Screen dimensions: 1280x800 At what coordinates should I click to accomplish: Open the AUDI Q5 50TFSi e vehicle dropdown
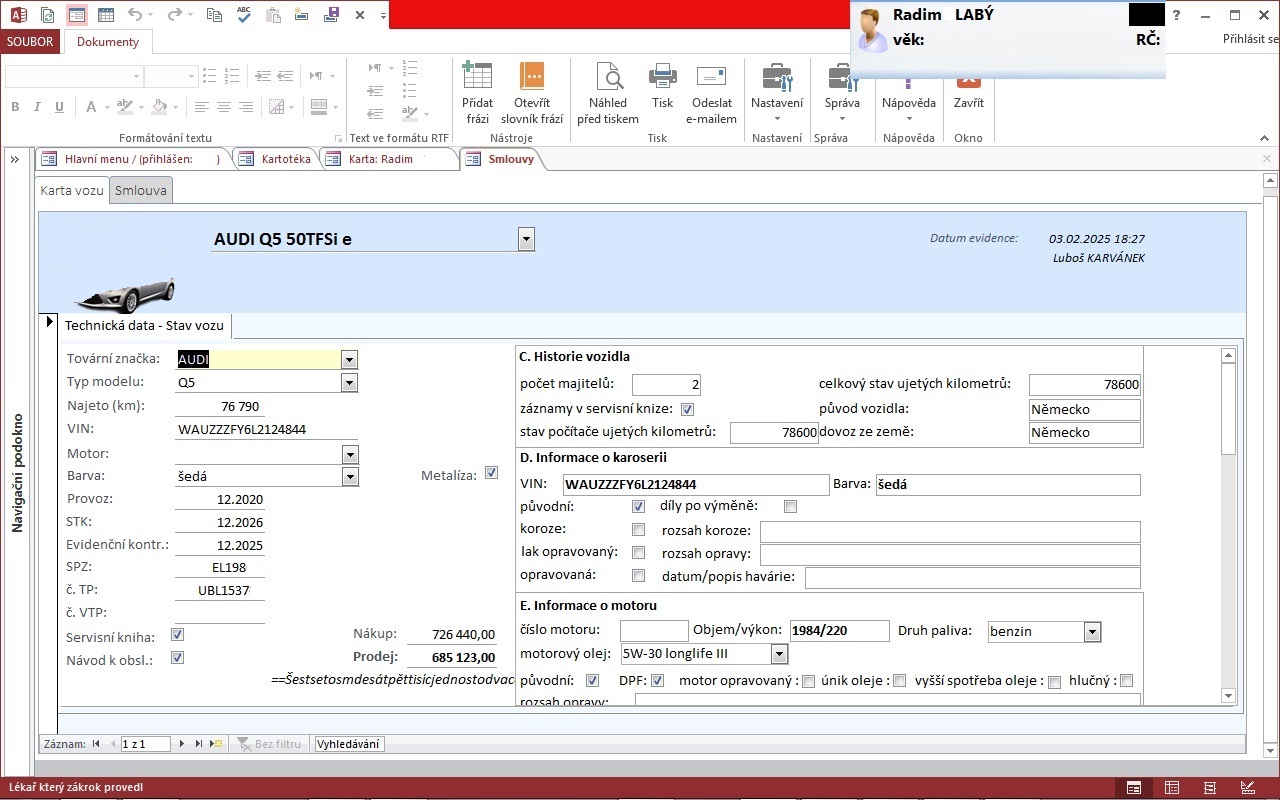(x=527, y=239)
